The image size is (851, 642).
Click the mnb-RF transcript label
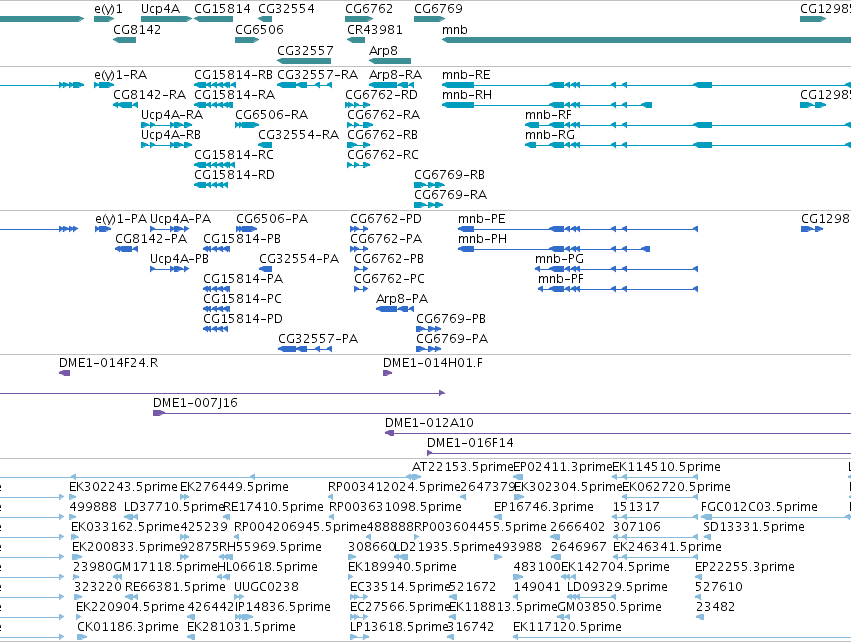(x=548, y=115)
